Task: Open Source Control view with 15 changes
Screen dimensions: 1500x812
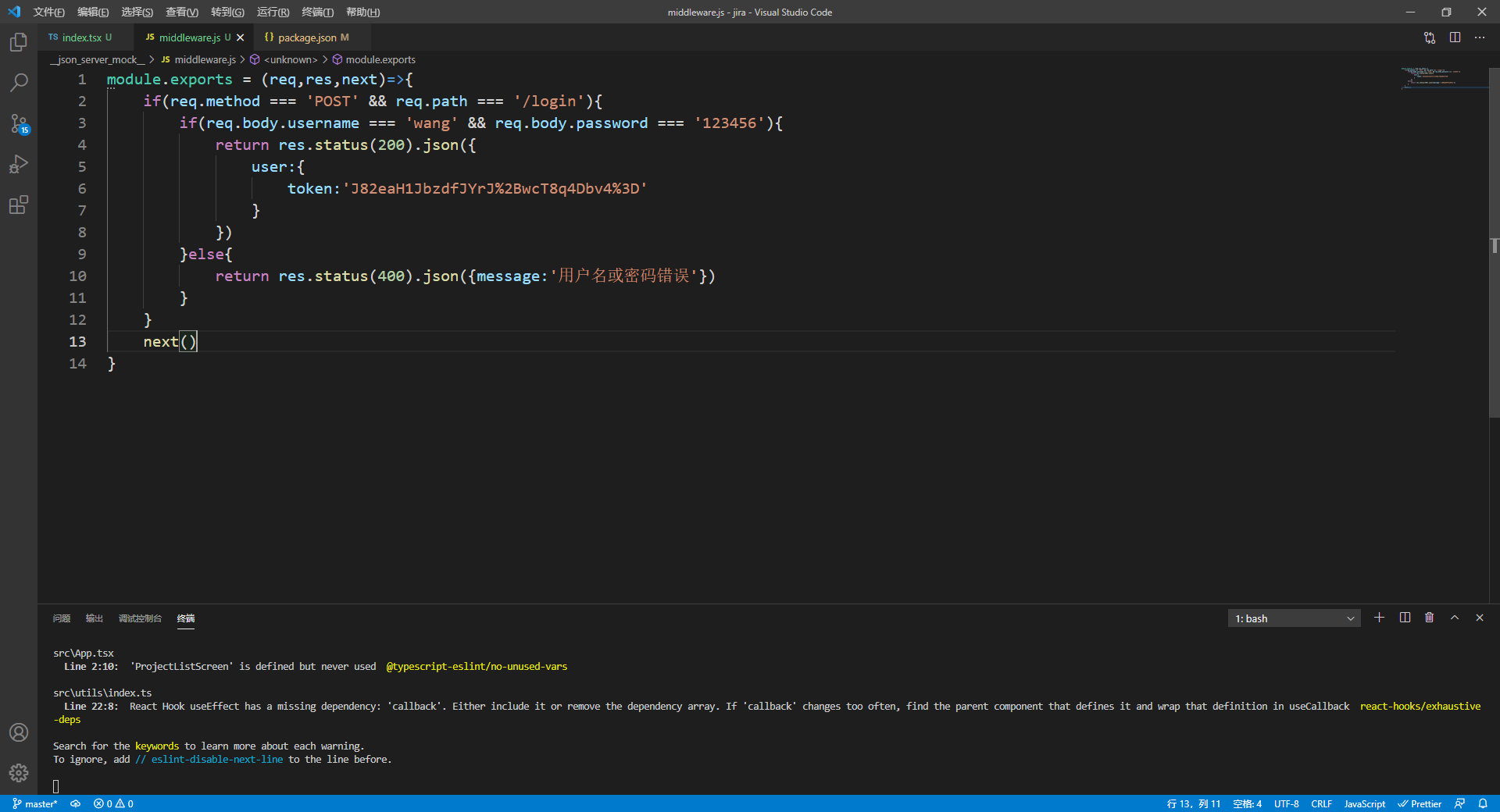Action: 19,123
